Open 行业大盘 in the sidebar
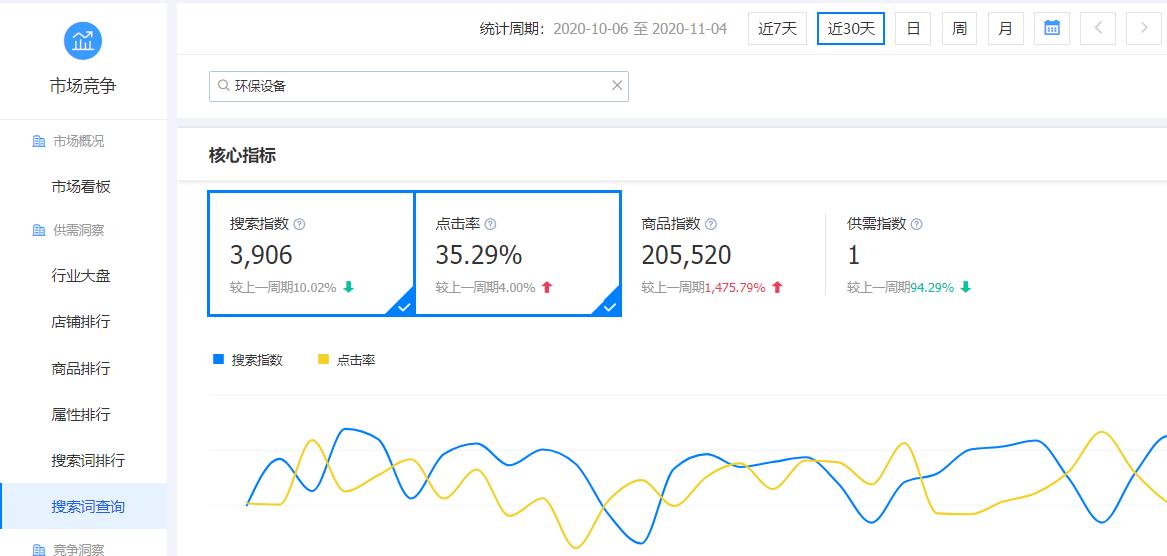Image resolution: width=1167 pixels, height=556 pixels. (x=81, y=275)
